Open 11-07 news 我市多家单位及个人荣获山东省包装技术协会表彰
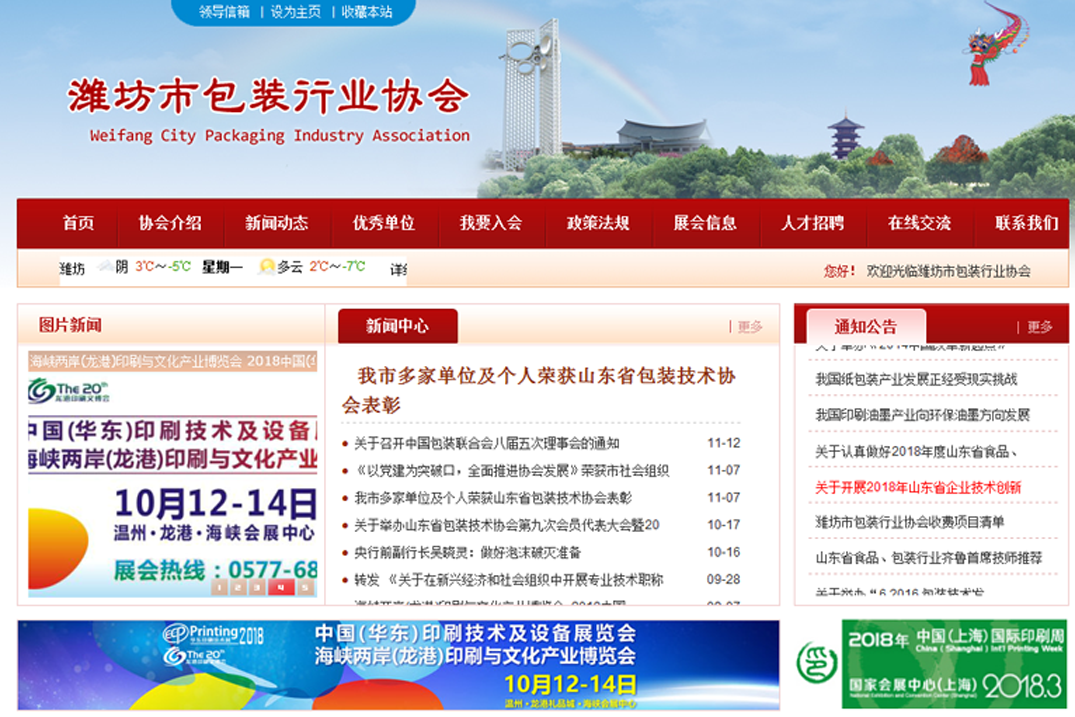Screen dimensions: 1075x717 coord(493,498)
